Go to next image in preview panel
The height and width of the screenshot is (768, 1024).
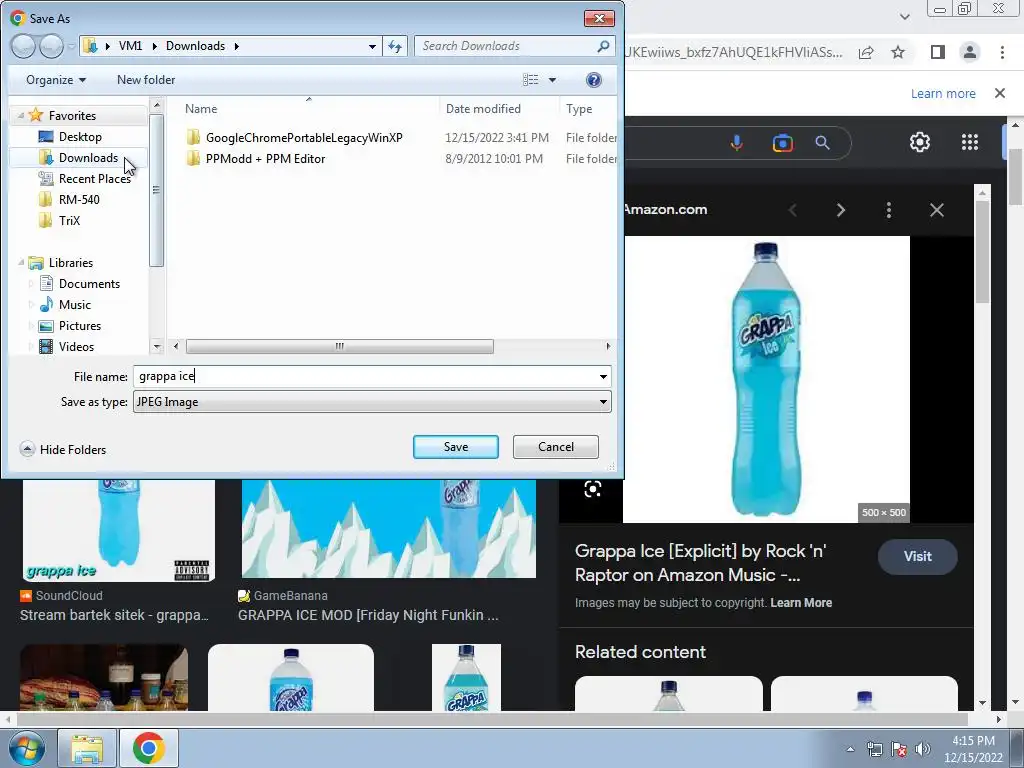click(840, 210)
